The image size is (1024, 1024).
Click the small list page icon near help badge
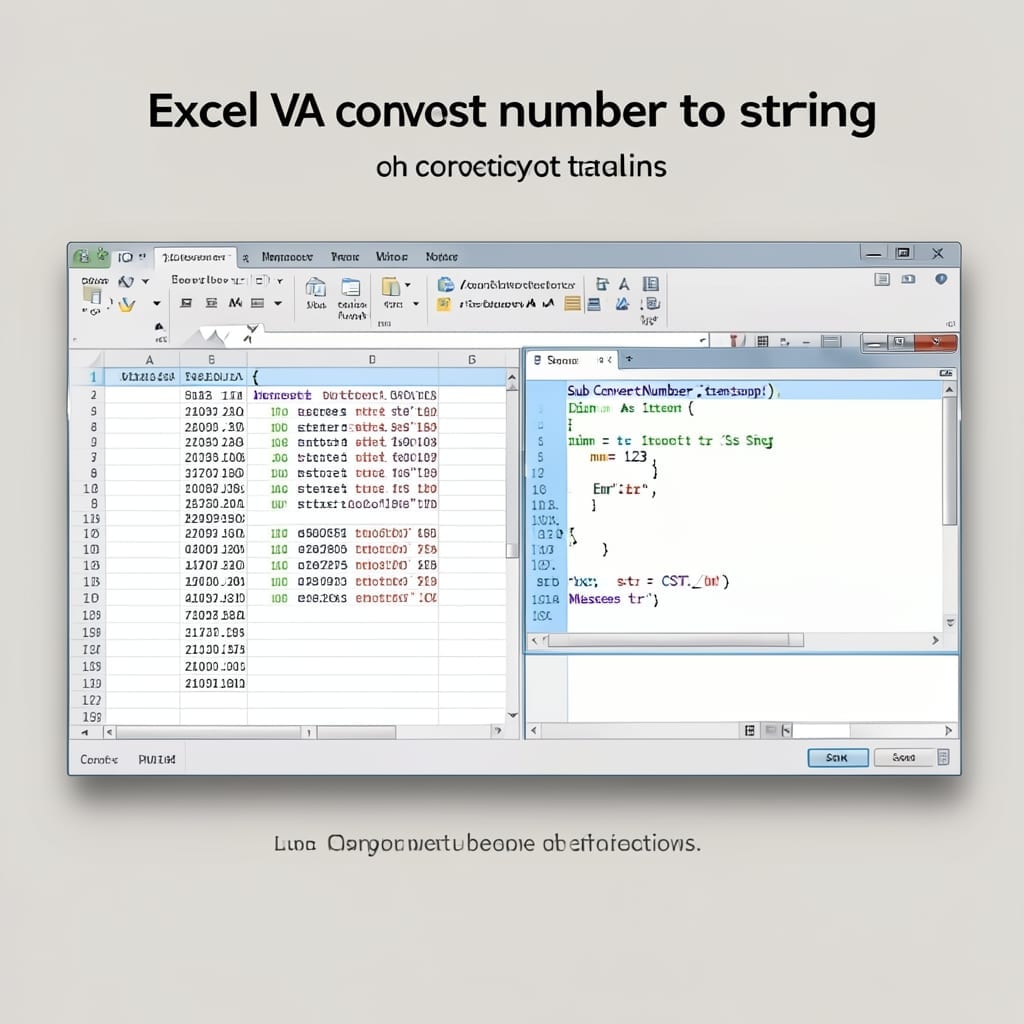coord(882,280)
